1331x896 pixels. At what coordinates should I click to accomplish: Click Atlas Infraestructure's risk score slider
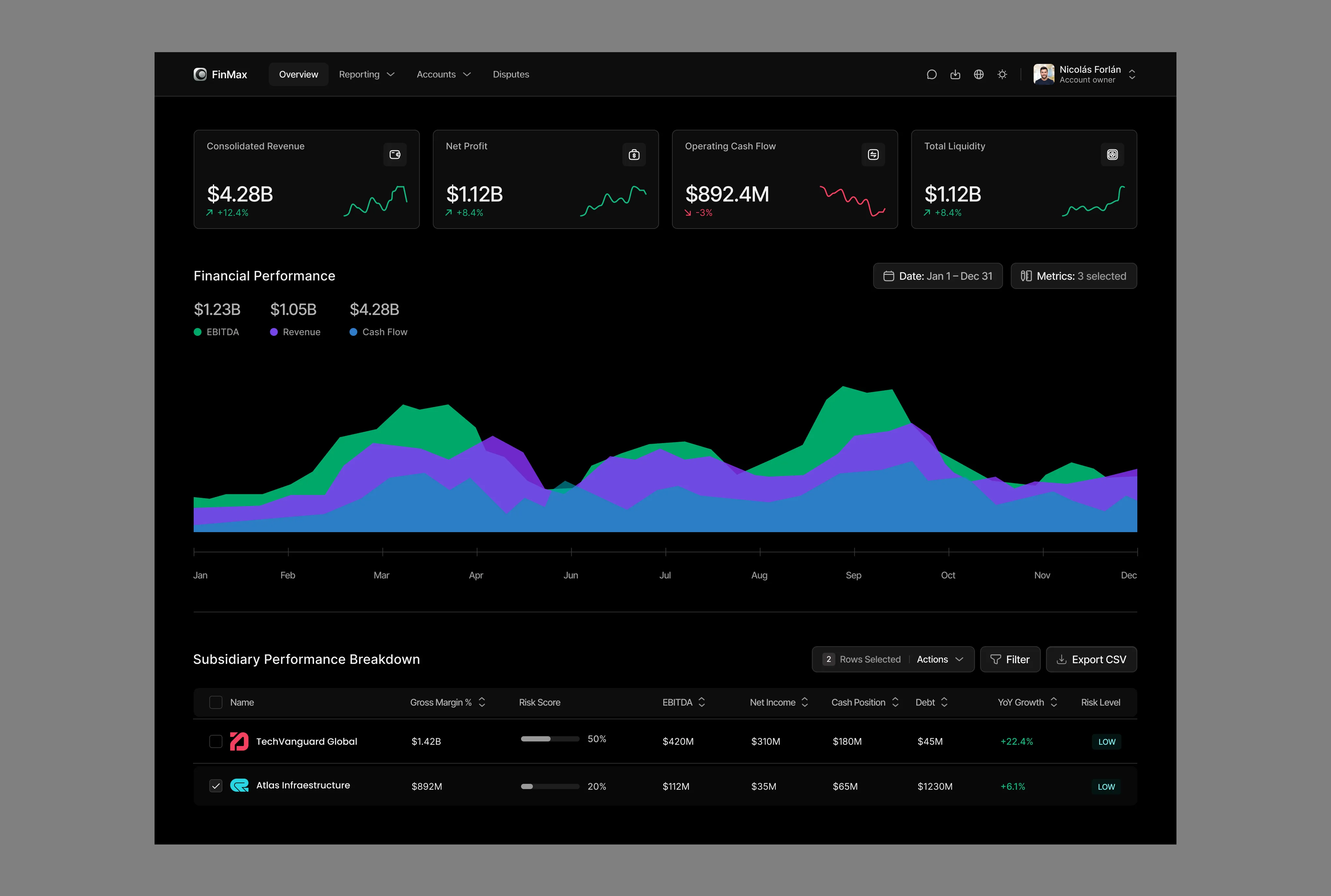coord(550,786)
